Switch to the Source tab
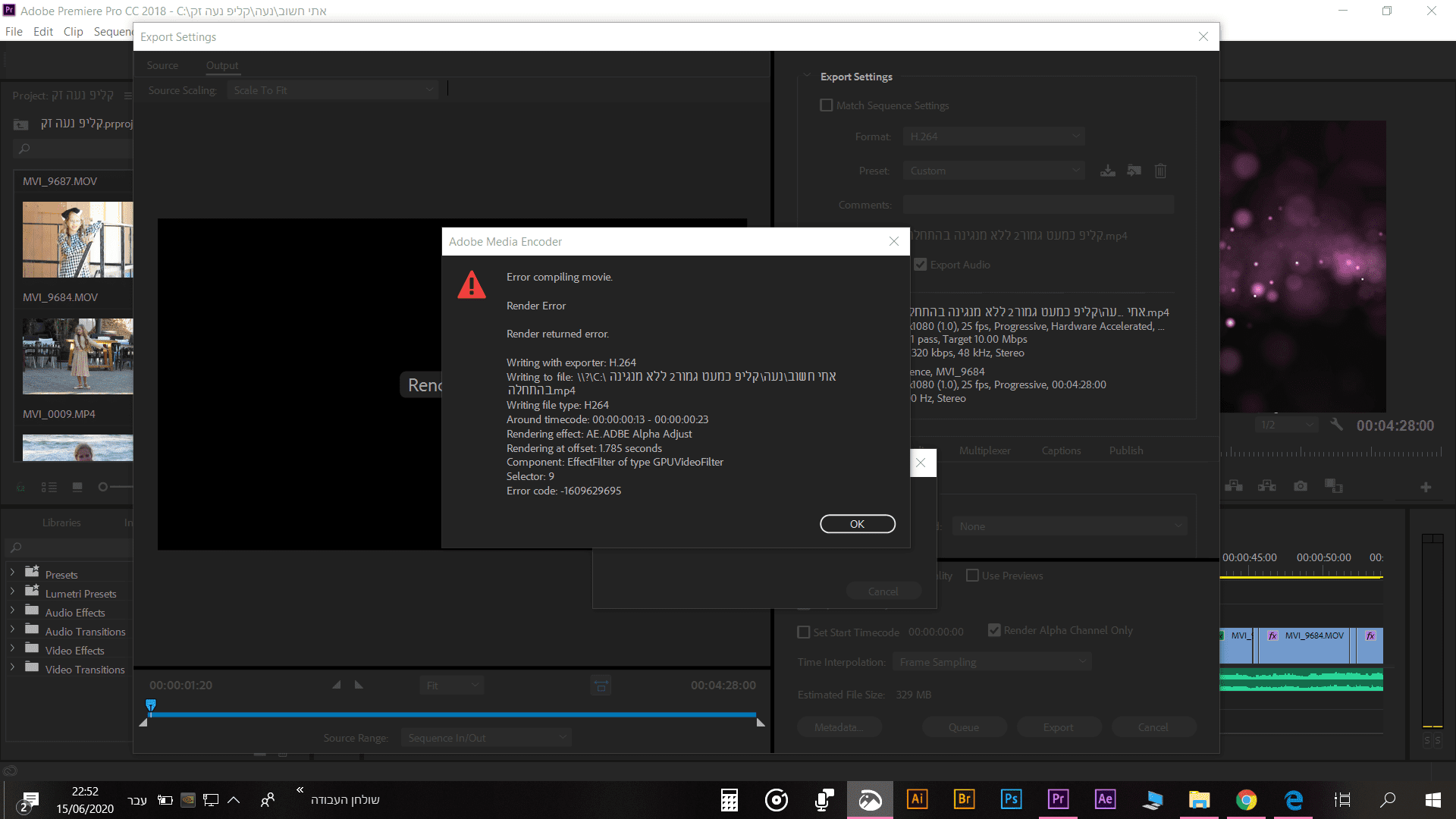This screenshot has height=819, width=1456. click(x=162, y=65)
